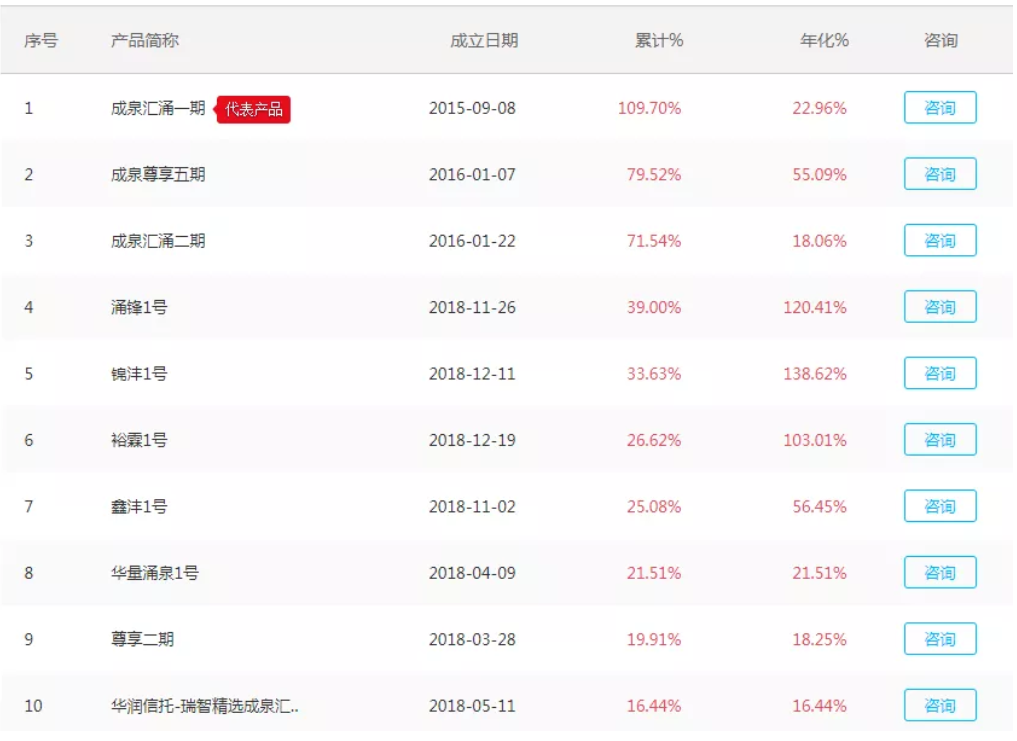Select date cell 2018-04-09
1017x741 pixels.
pos(472,573)
